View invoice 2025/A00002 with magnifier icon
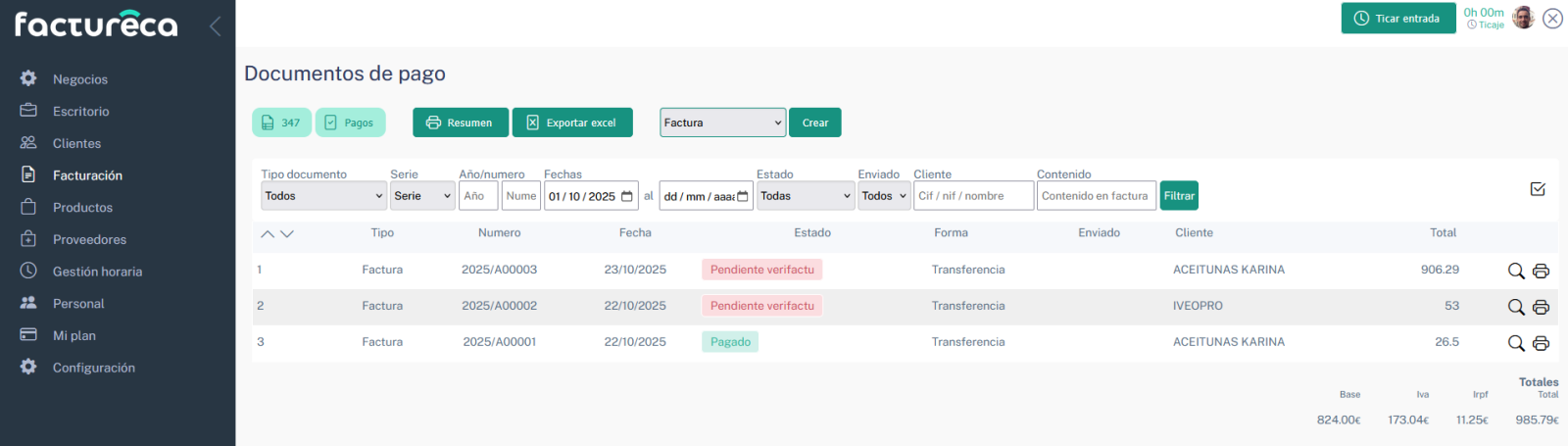Screen dimensions: 1568x446 point(1516,307)
